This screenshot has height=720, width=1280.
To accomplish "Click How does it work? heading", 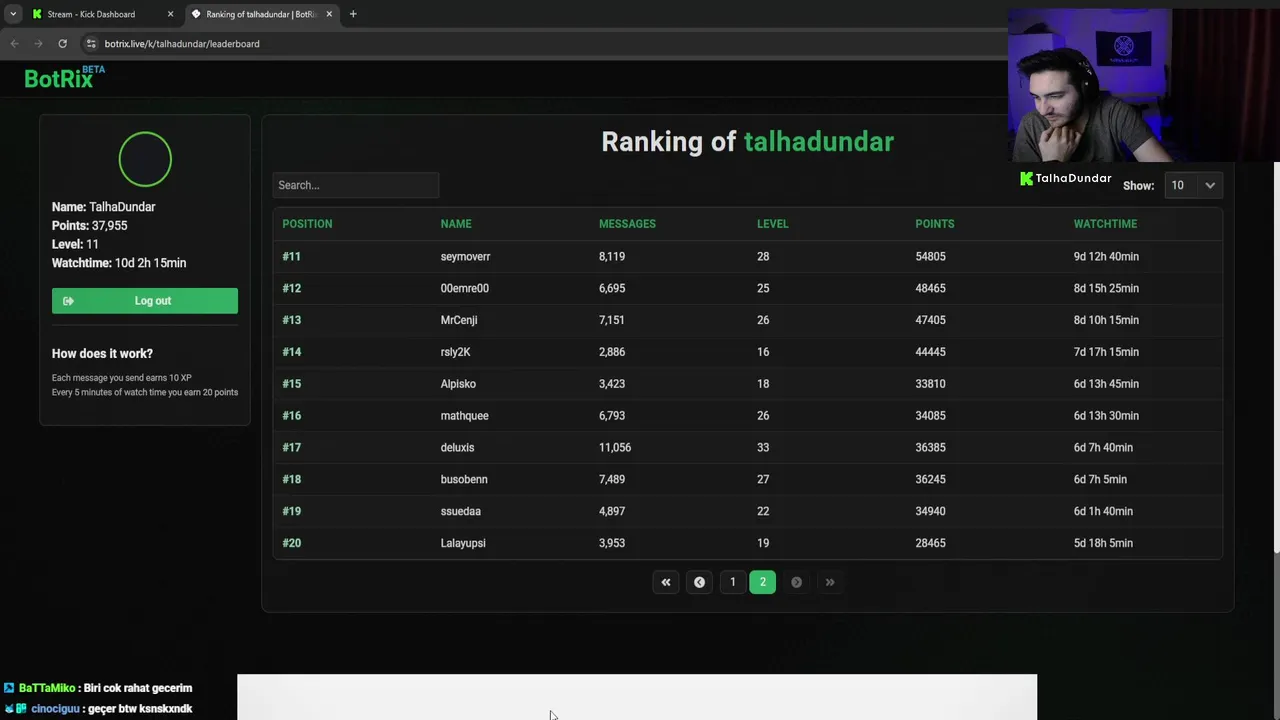I will click(x=102, y=354).
